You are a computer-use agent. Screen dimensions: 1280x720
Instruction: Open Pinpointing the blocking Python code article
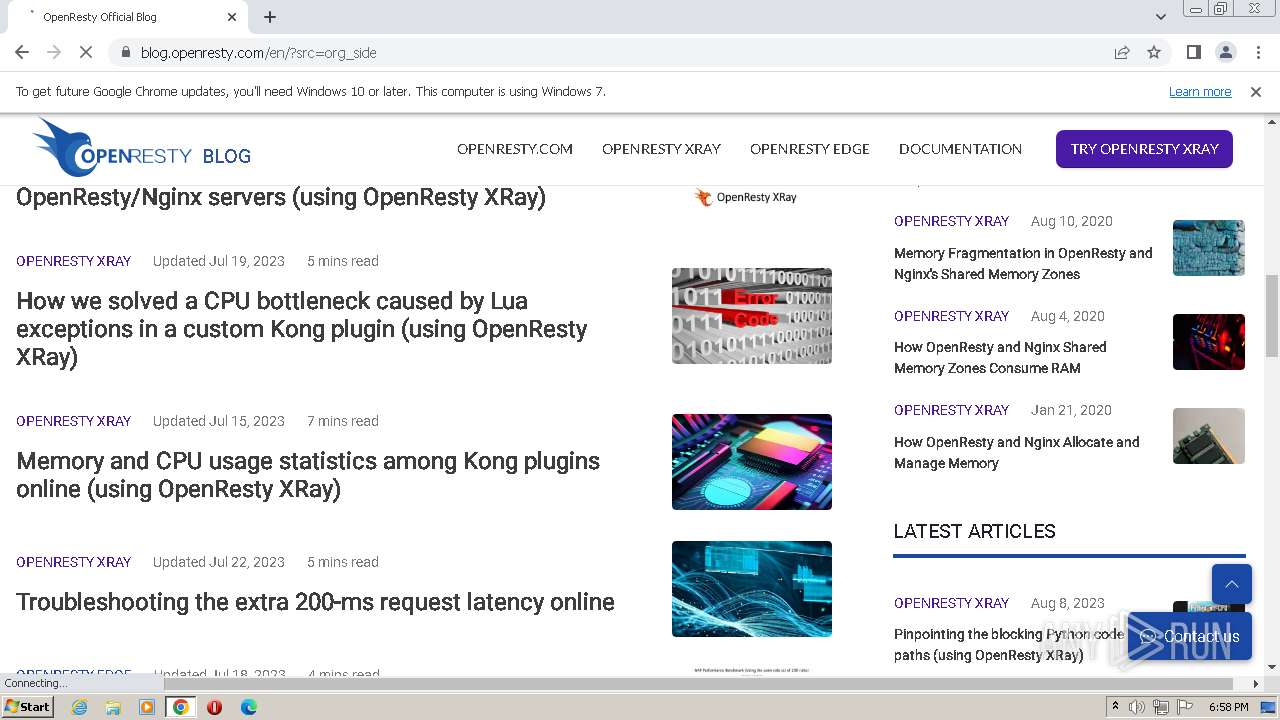coord(1008,645)
